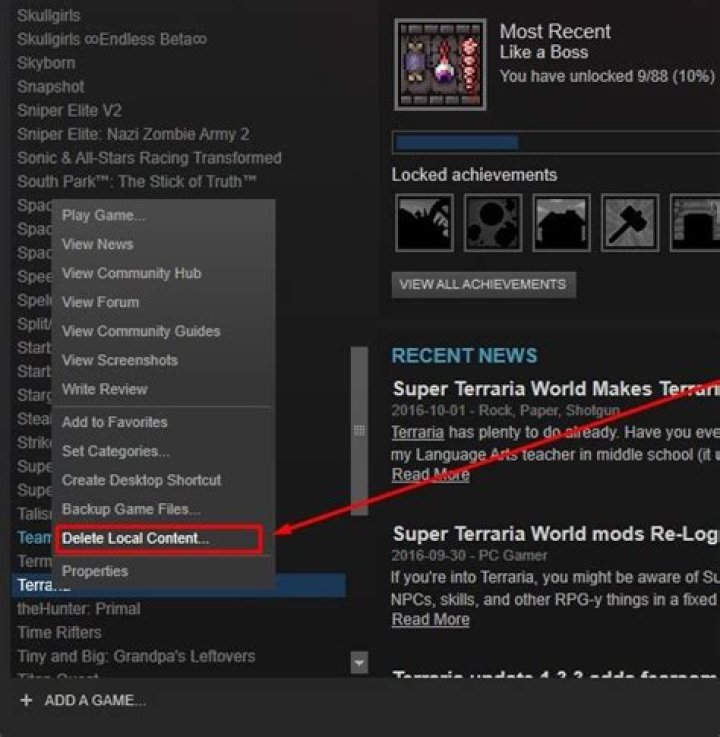This screenshot has width=720, height=737.
Task: Select Backup Game Files menu item
Action: pyautogui.click(x=131, y=509)
